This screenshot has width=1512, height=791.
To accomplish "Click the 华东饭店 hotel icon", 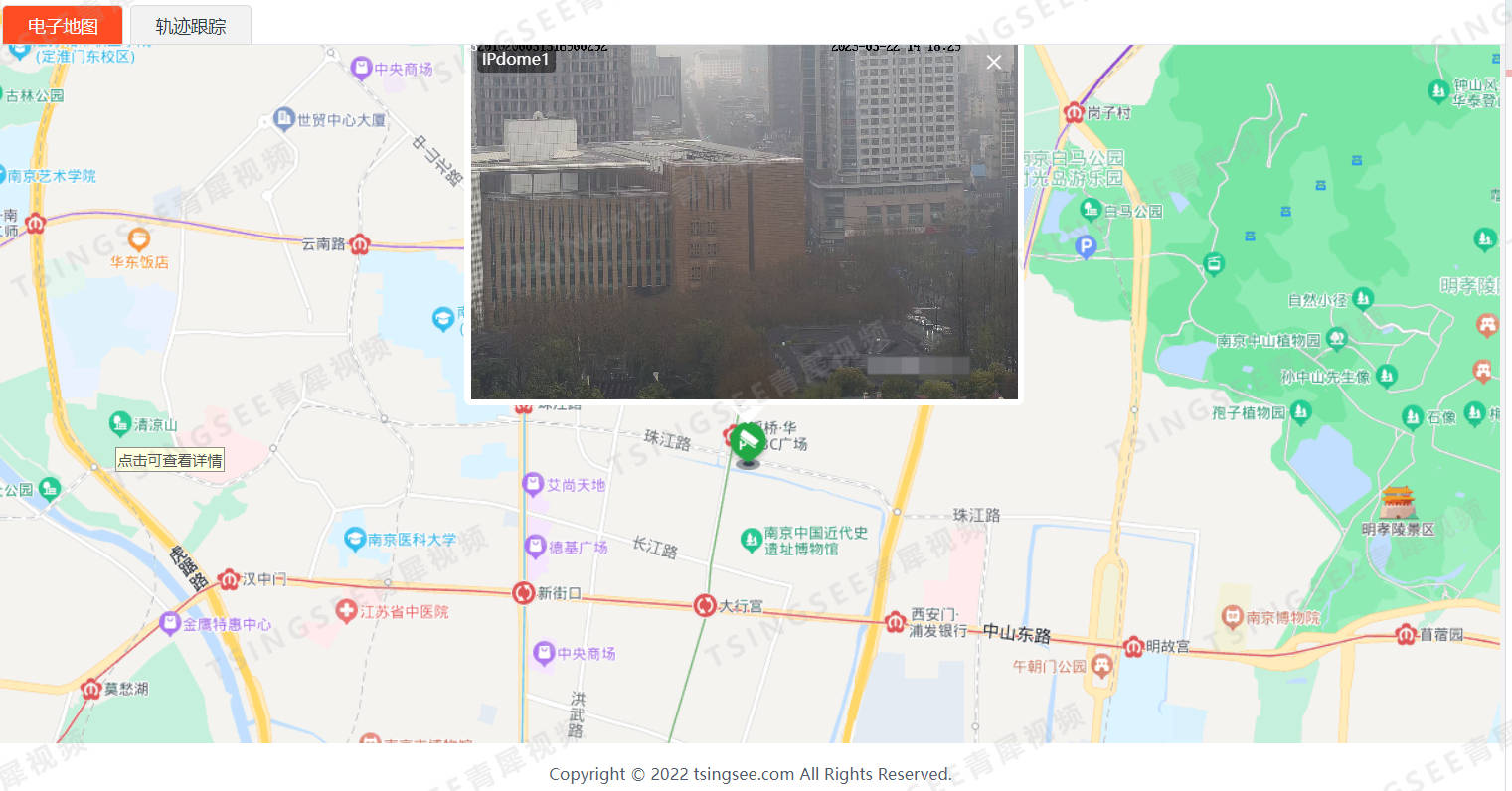I will 139,239.
